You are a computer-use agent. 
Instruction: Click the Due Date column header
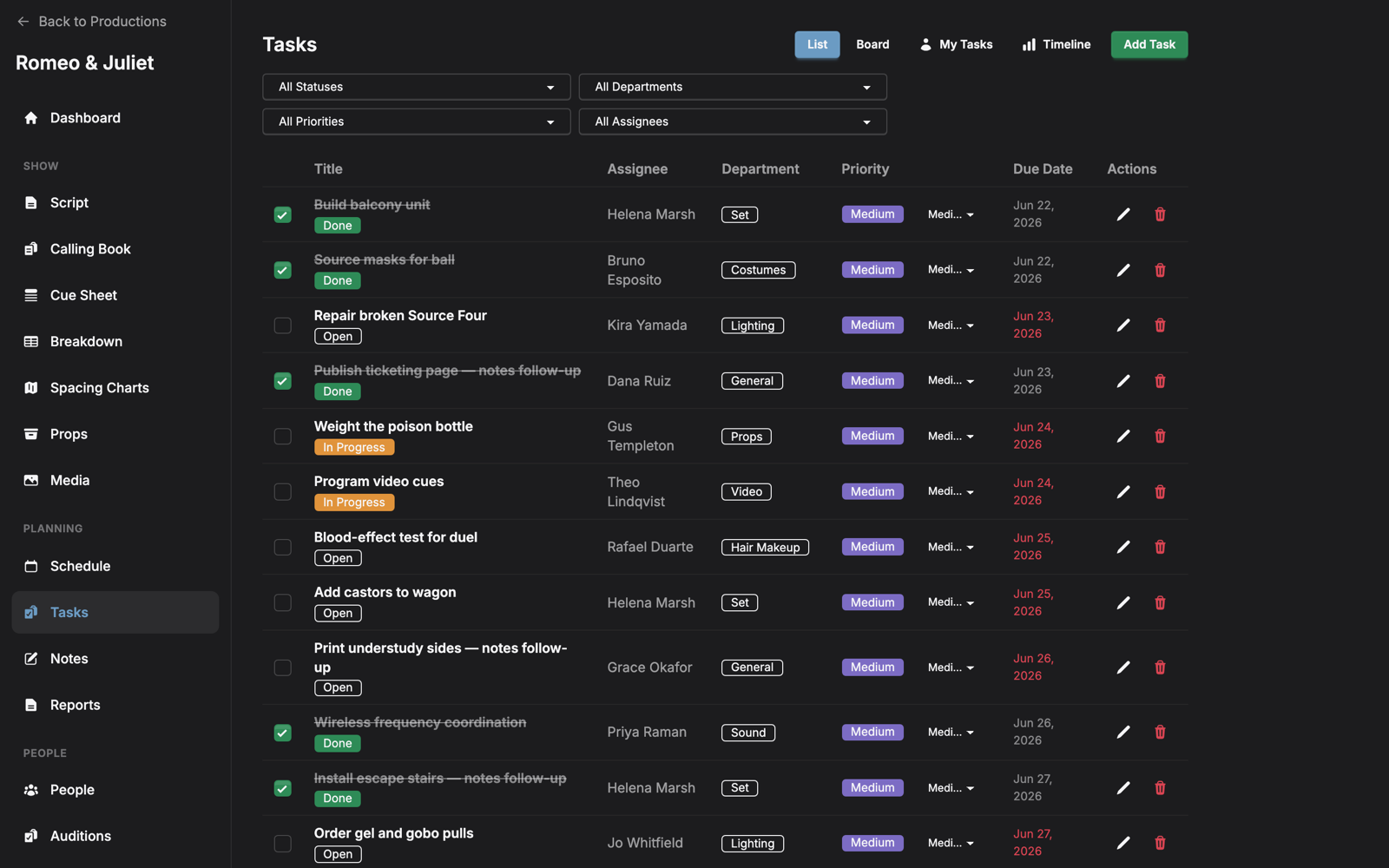click(x=1043, y=169)
